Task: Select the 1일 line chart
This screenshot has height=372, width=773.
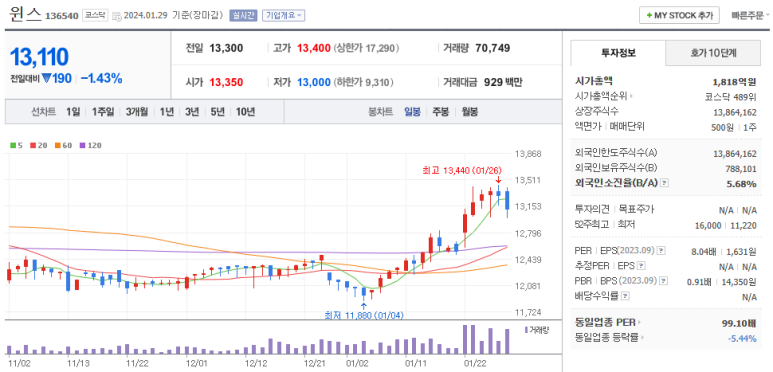Action: (x=73, y=112)
